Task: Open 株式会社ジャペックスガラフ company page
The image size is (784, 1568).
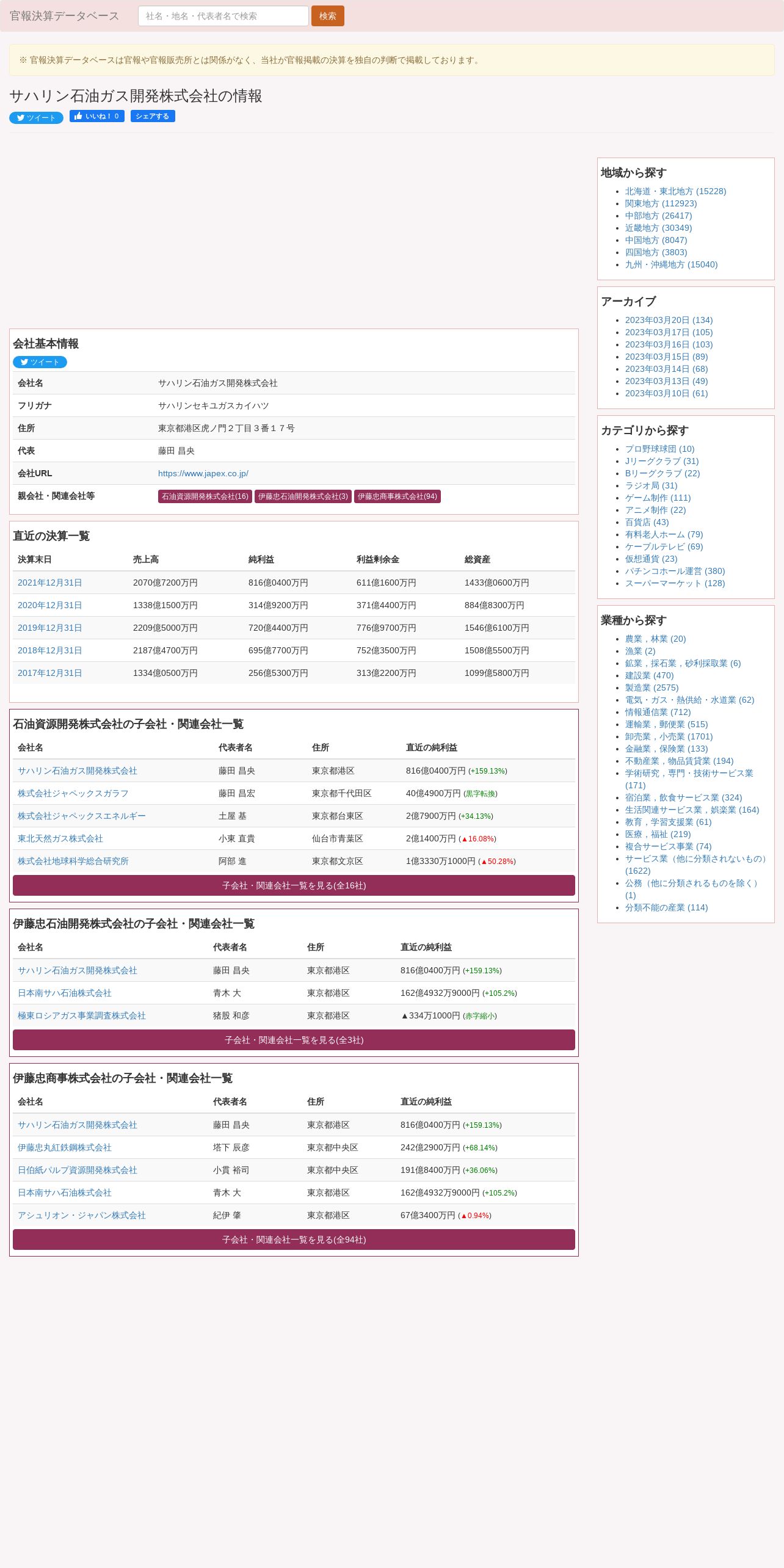Action: (73, 793)
